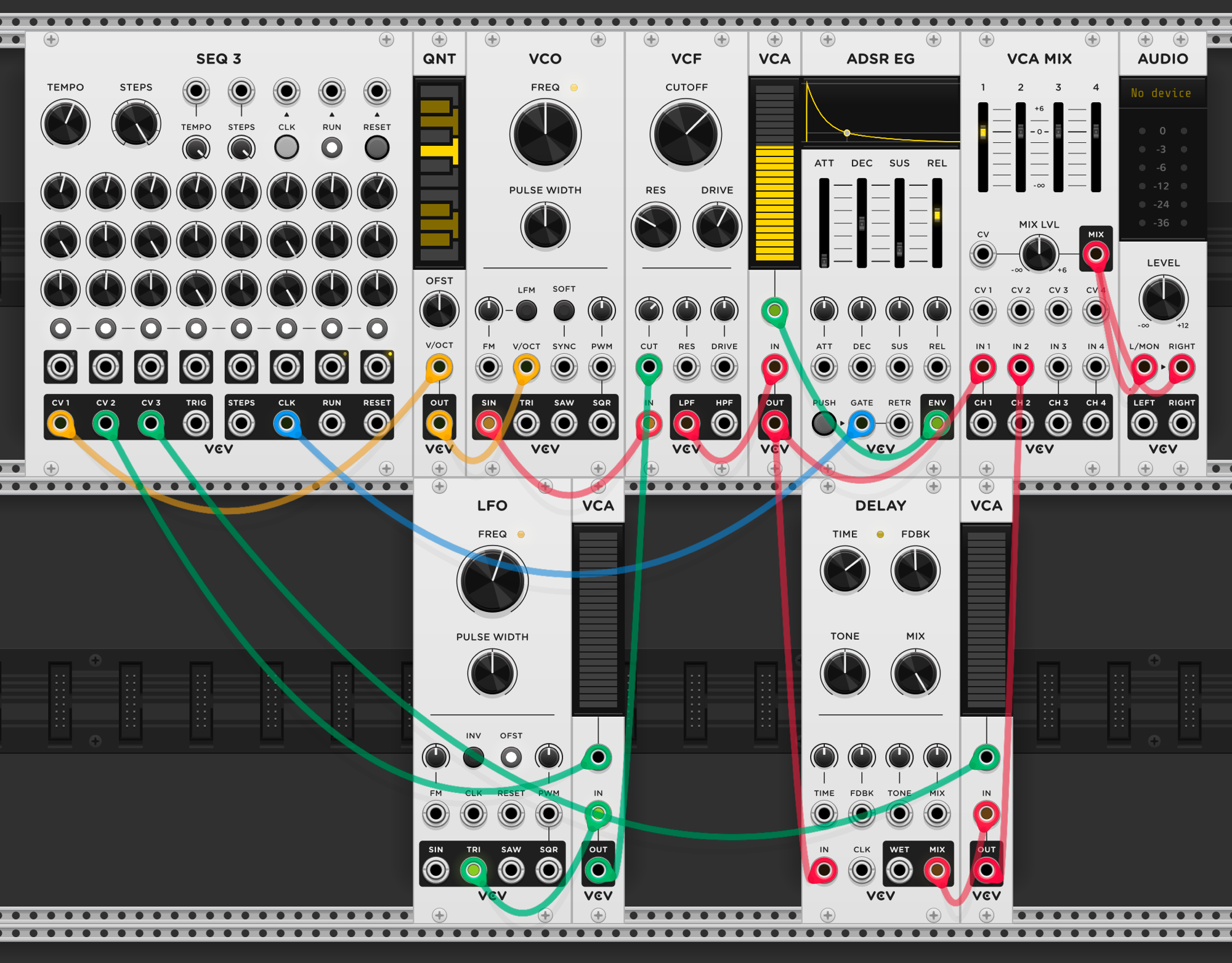1232x963 pixels.
Task: Click the ADSR EG PUSH gate button
Action: point(824,424)
